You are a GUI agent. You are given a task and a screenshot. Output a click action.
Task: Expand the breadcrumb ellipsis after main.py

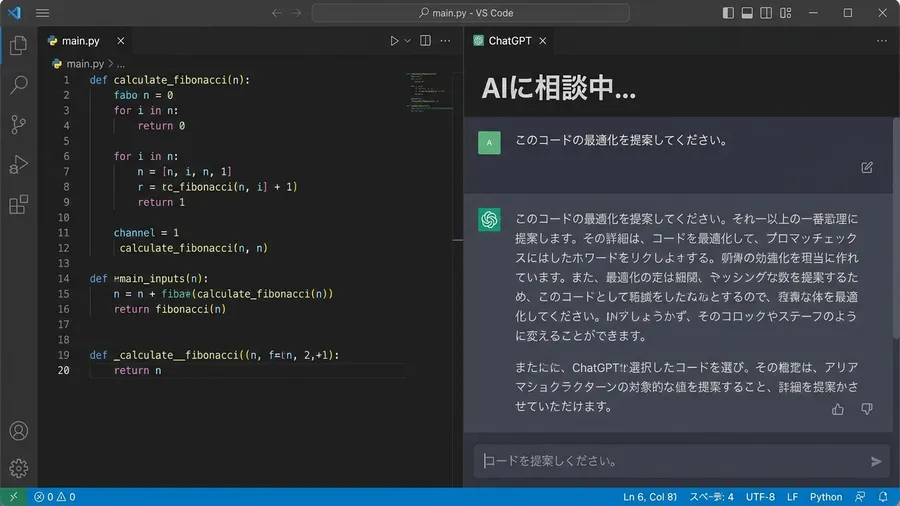(121, 64)
